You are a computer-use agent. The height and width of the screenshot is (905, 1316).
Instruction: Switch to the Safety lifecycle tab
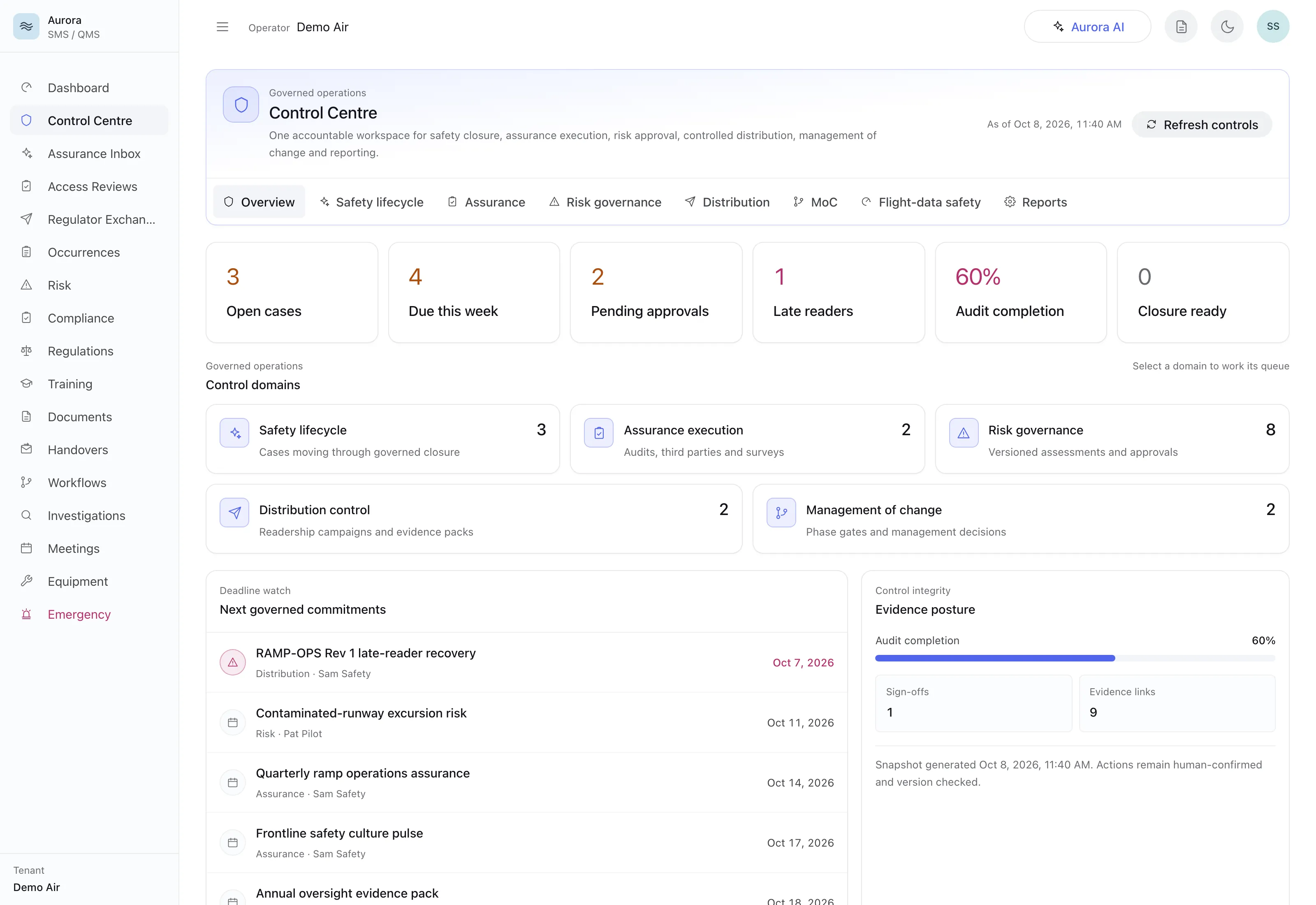[x=372, y=202]
